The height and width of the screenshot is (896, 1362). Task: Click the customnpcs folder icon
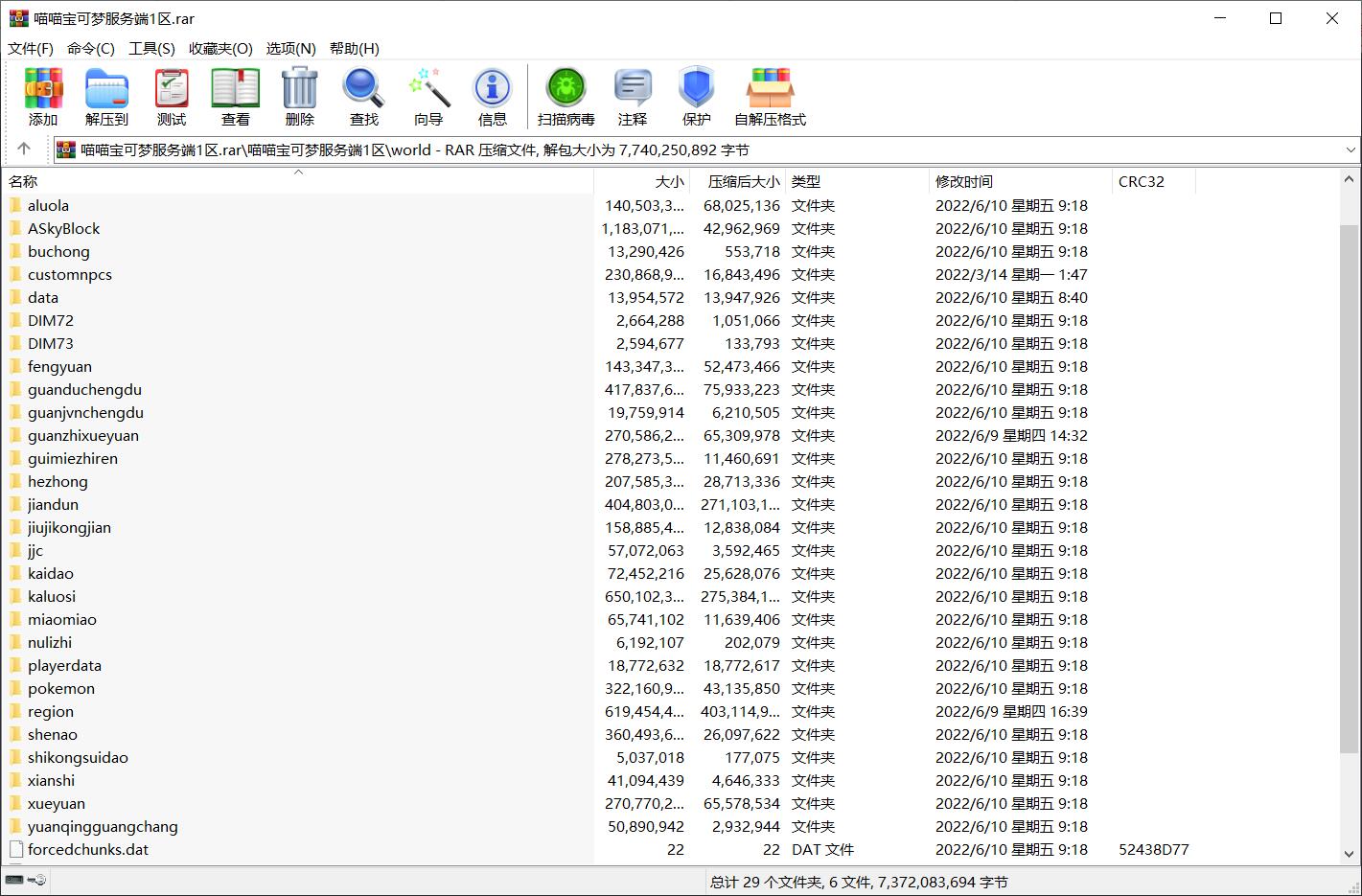tap(15, 274)
